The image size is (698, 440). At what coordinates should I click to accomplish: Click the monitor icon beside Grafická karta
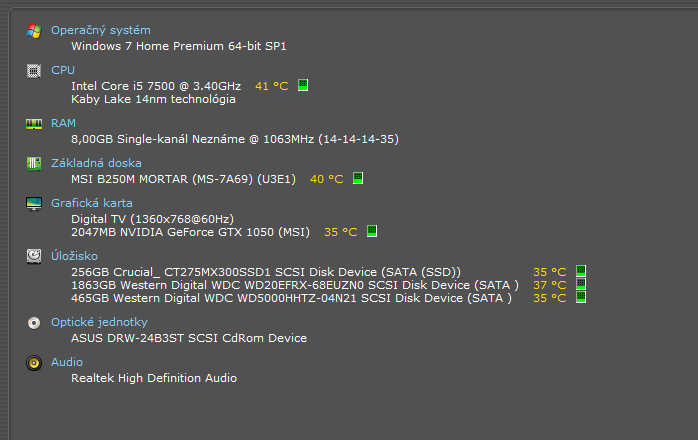(x=34, y=203)
